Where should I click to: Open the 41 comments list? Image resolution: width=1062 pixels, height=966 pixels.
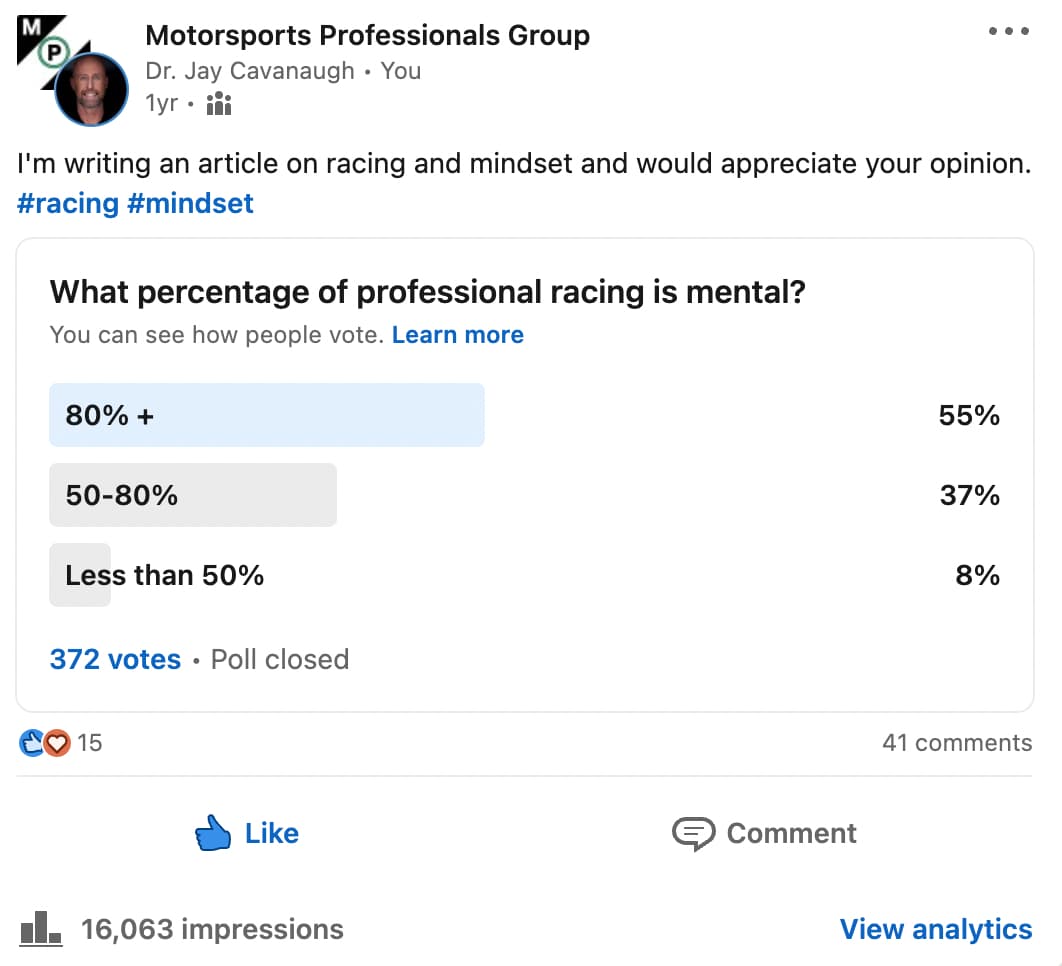[957, 742]
